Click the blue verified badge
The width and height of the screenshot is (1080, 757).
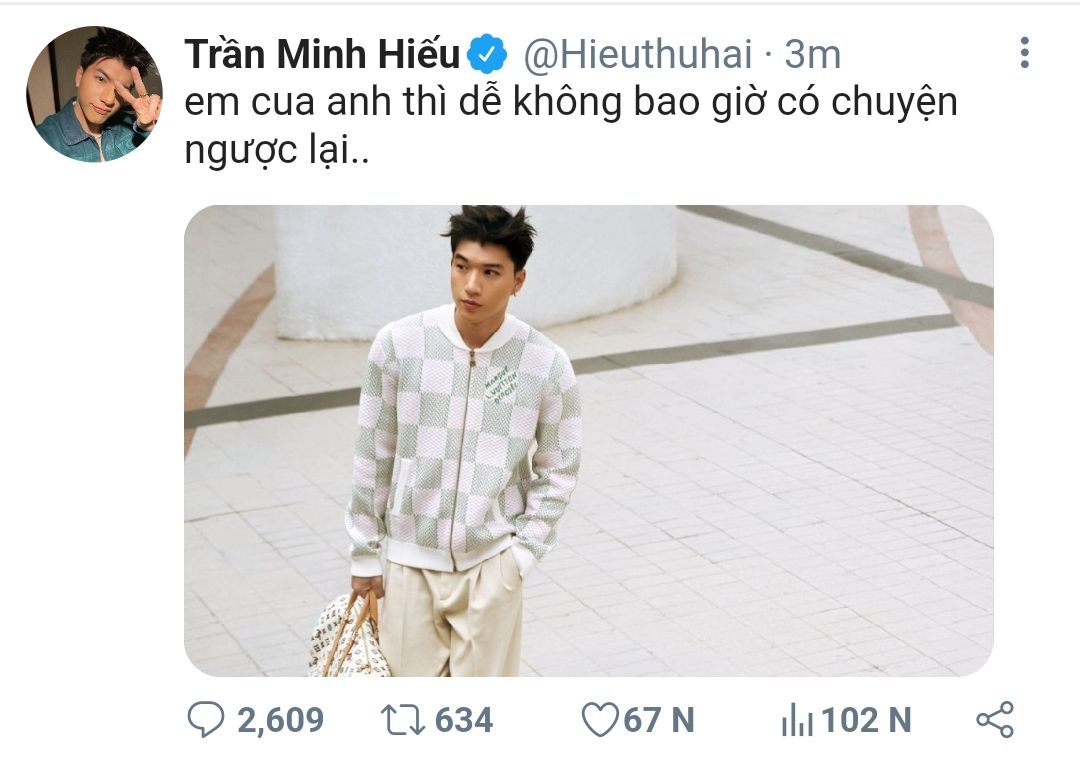pyautogui.click(x=487, y=54)
